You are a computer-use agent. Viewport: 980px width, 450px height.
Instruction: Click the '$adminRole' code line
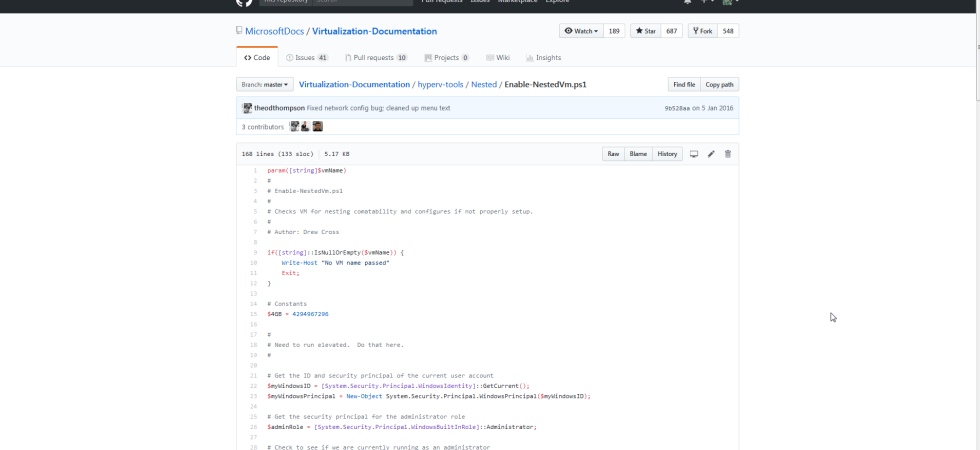point(402,427)
